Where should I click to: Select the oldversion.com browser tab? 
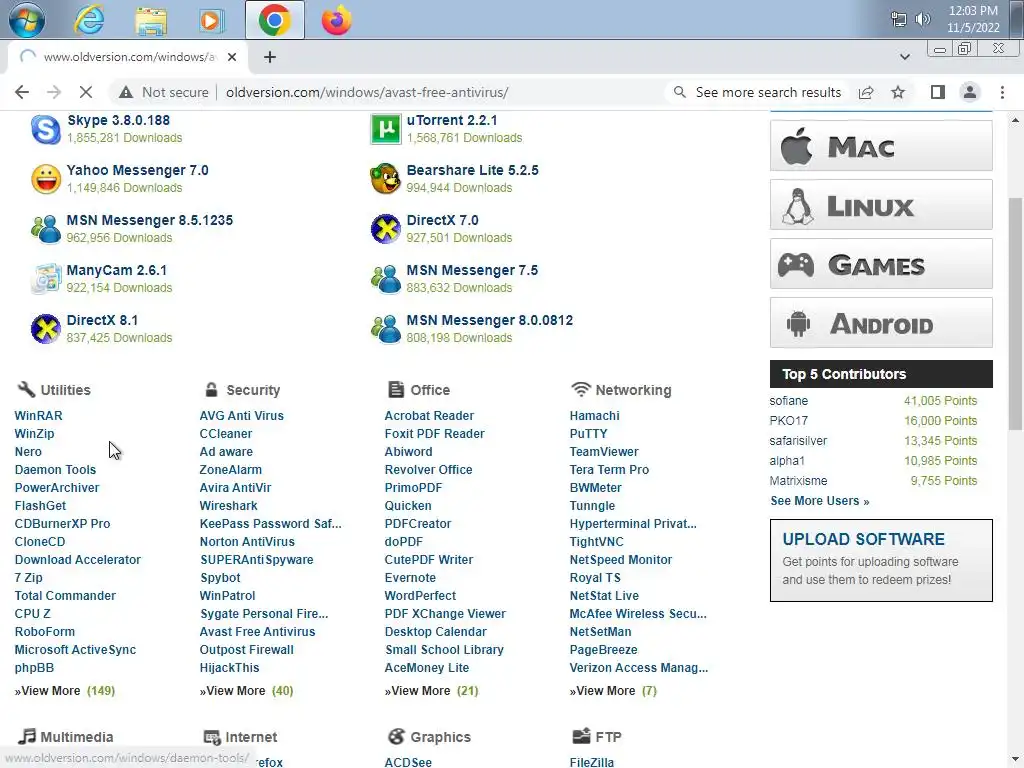pos(128,57)
